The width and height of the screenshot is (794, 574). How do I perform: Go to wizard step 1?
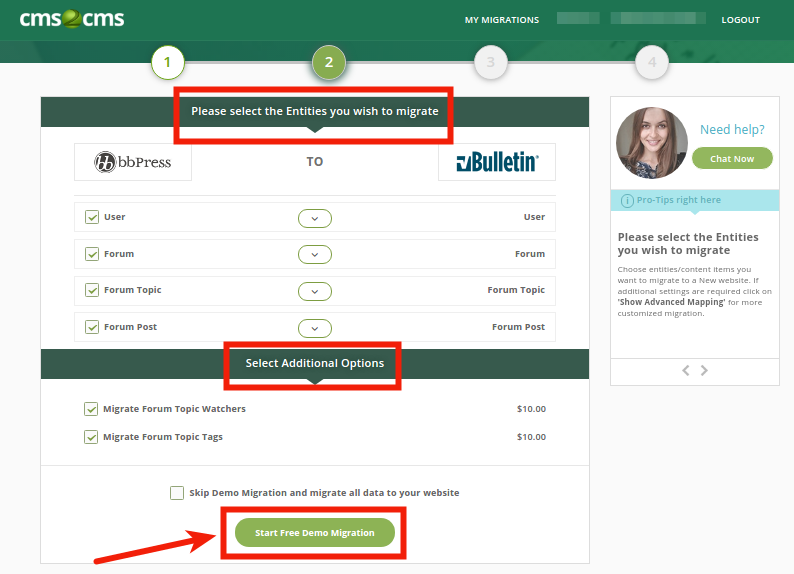pyautogui.click(x=168, y=62)
